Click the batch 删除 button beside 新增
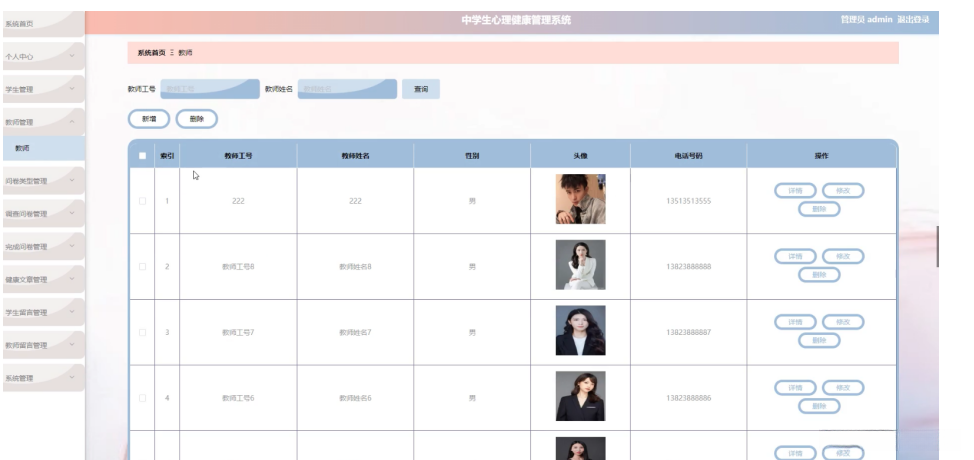The height and width of the screenshot is (460, 974). point(196,119)
